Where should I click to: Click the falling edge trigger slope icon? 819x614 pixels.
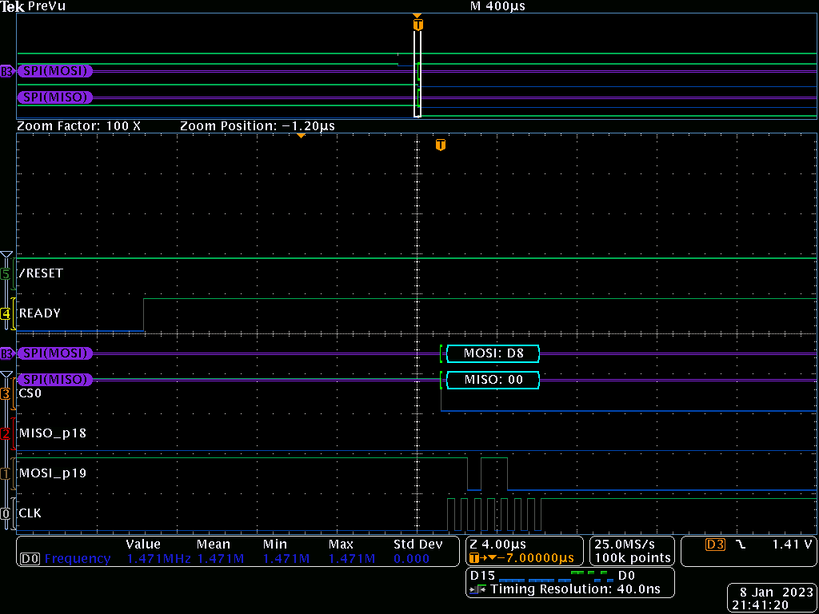[741, 545]
